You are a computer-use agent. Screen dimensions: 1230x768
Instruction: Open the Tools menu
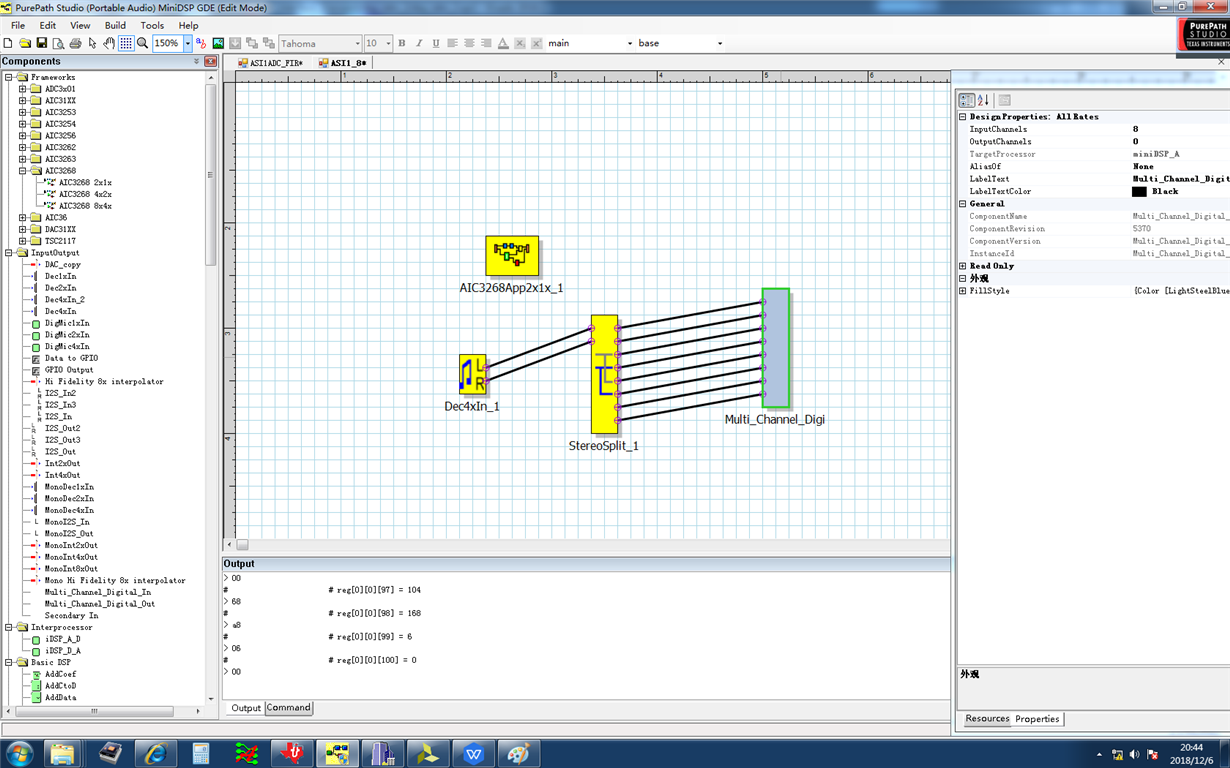[152, 25]
